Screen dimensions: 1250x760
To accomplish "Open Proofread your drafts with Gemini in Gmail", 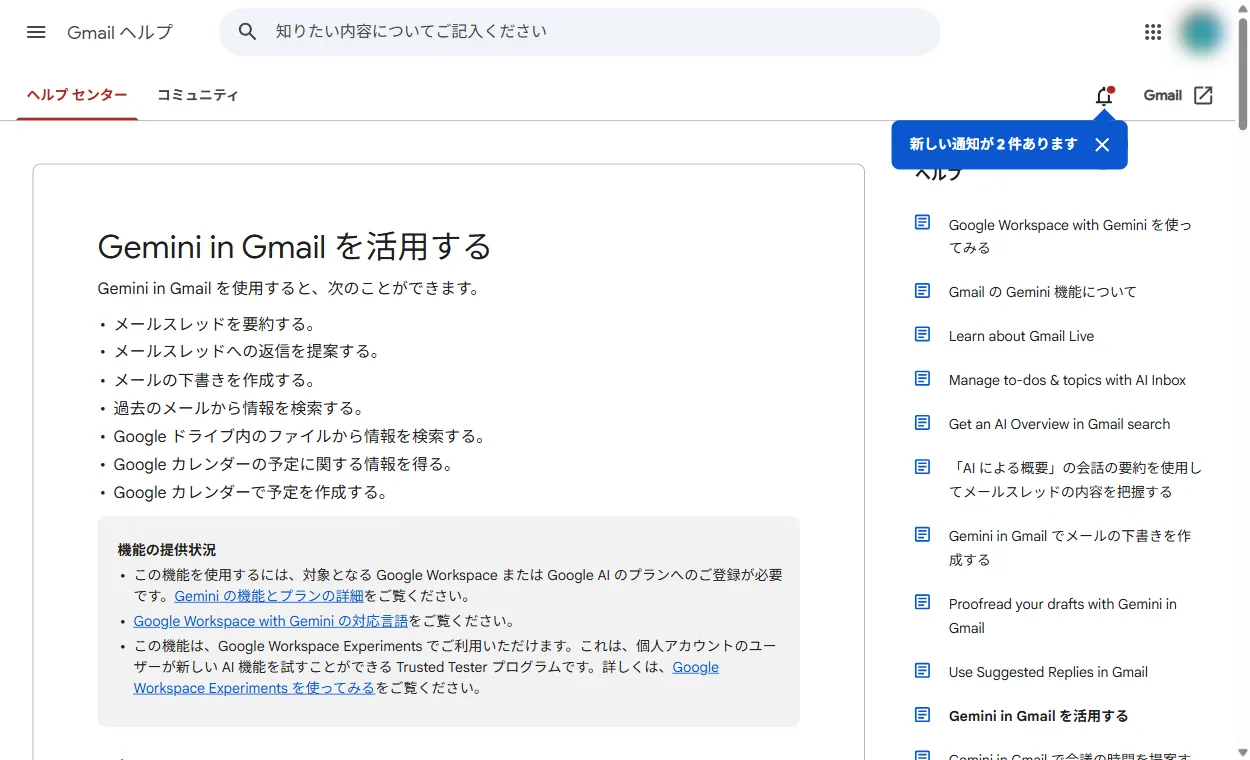I will click(1063, 616).
